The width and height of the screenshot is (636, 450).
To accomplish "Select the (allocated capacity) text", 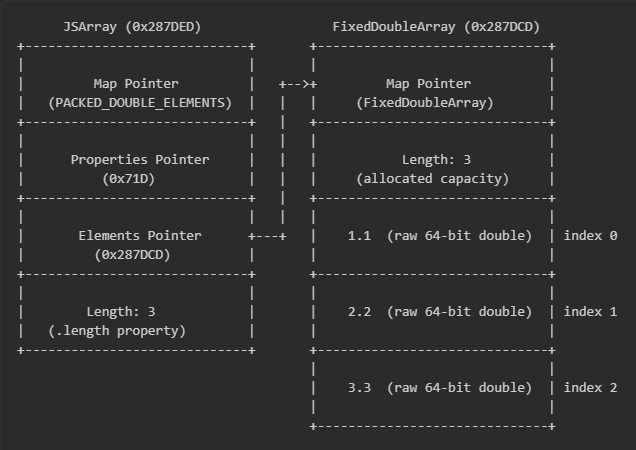I will point(432,178).
